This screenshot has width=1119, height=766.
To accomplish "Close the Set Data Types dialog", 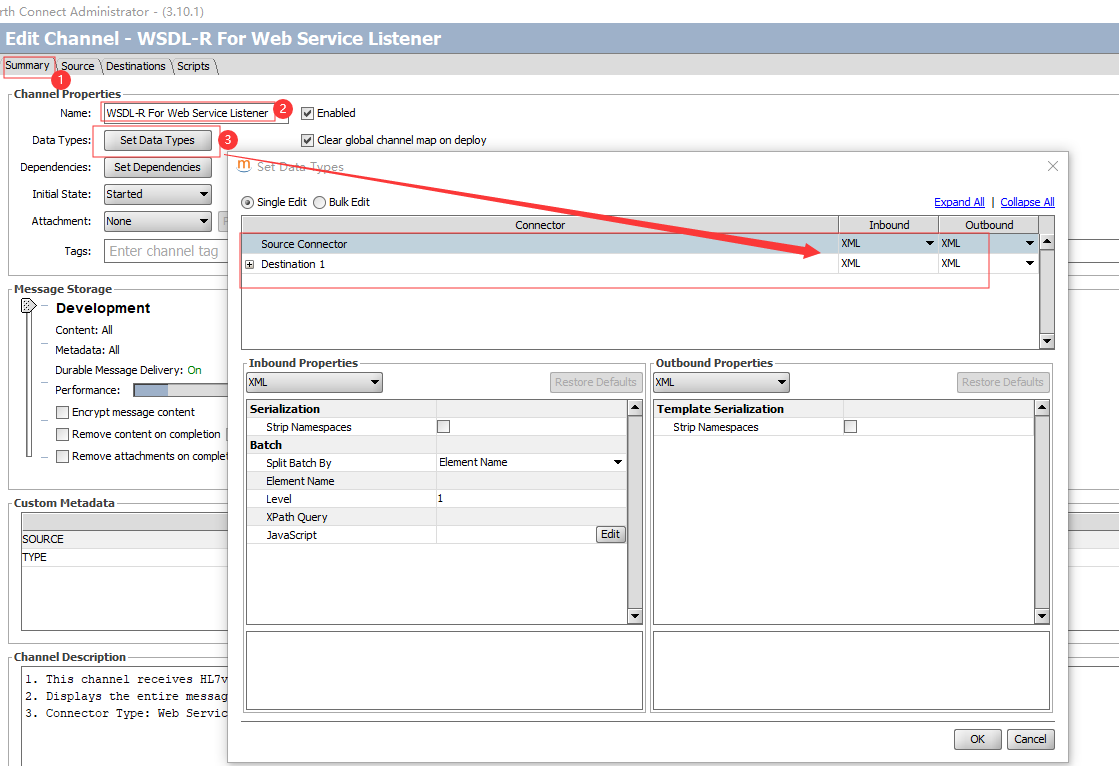I will coord(1053,166).
